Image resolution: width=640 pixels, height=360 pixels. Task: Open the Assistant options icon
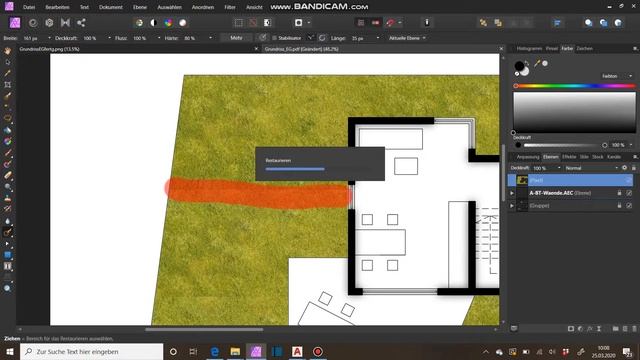click(x=427, y=23)
